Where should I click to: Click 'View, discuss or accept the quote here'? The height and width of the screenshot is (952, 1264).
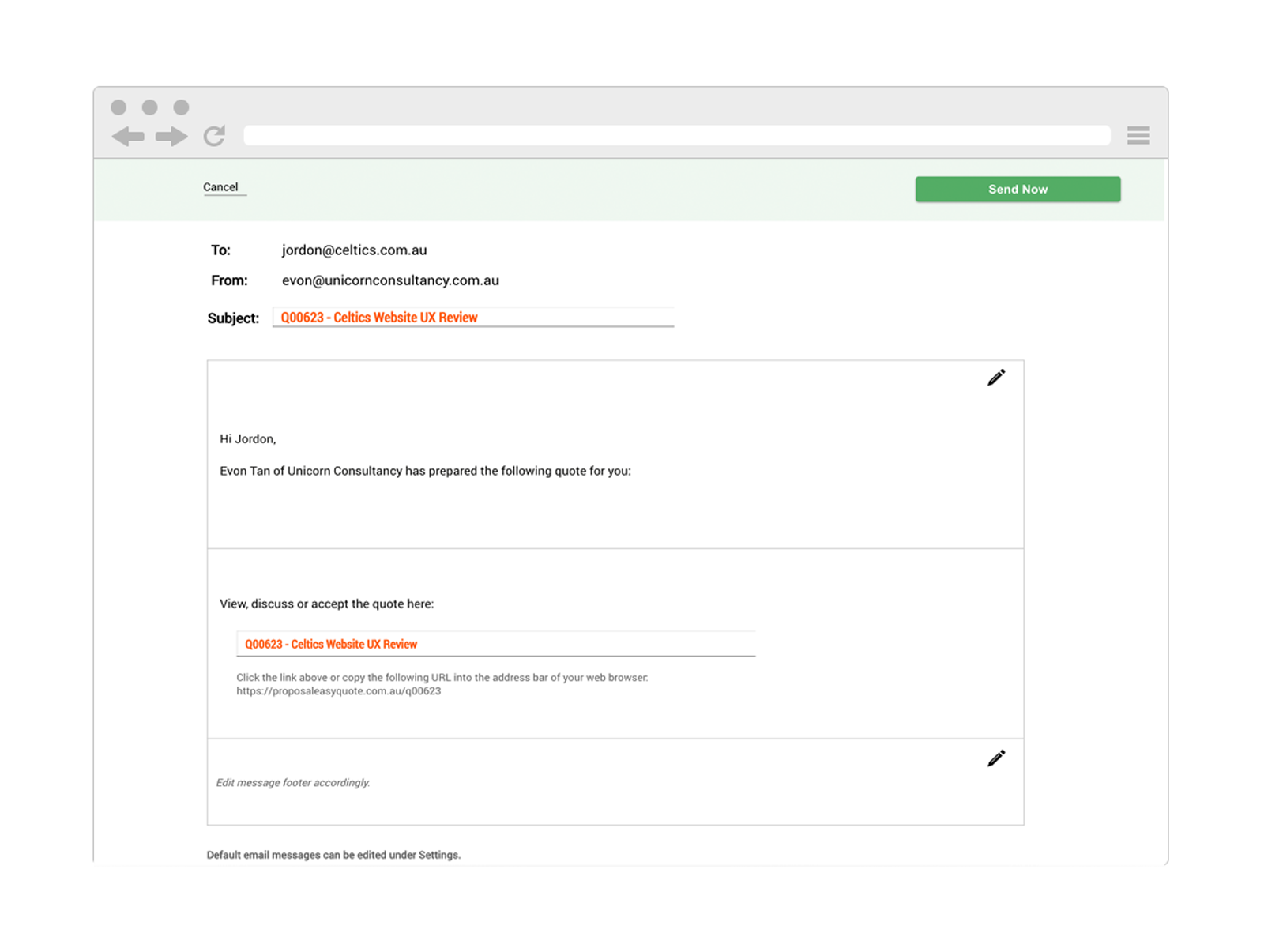[326, 604]
